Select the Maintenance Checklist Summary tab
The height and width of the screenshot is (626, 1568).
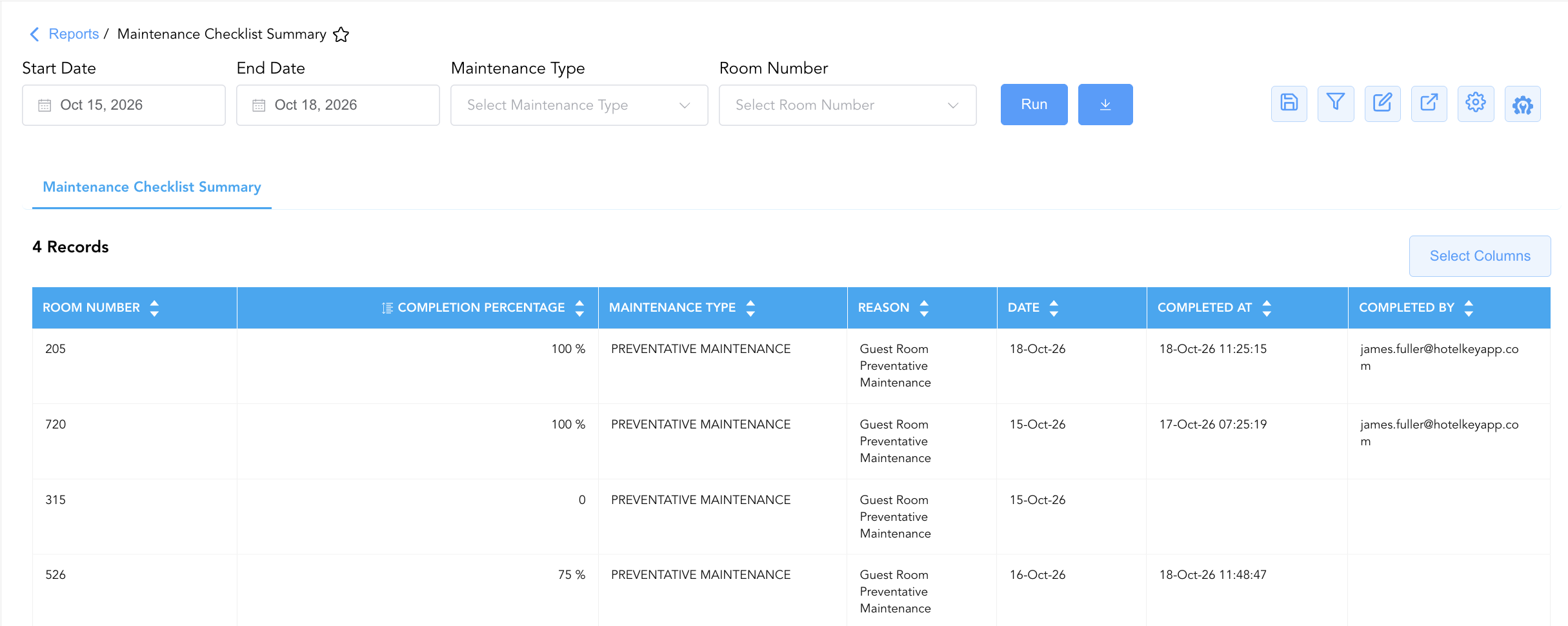(x=152, y=187)
